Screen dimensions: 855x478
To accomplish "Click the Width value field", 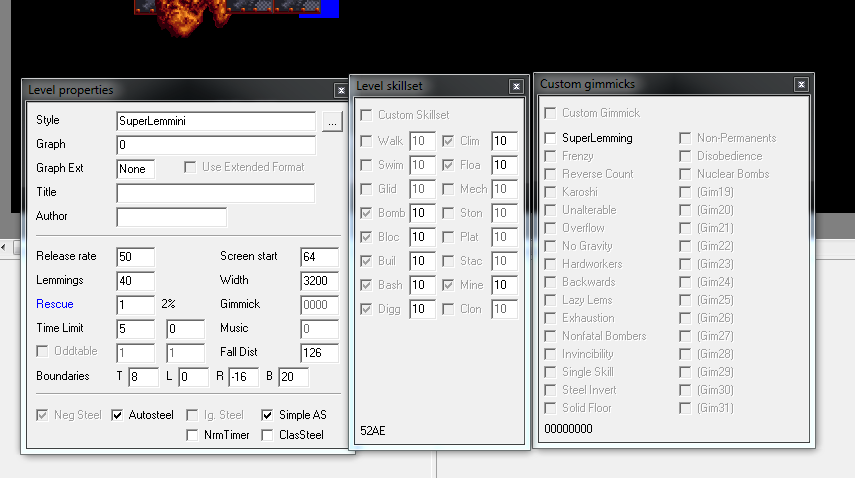I will pyautogui.click(x=319, y=281).
